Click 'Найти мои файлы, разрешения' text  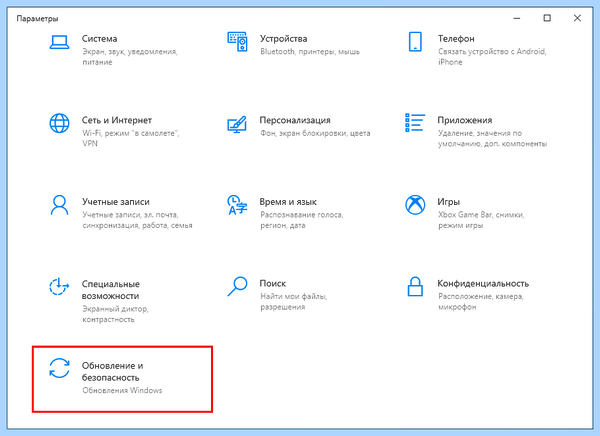pos(293,302)
